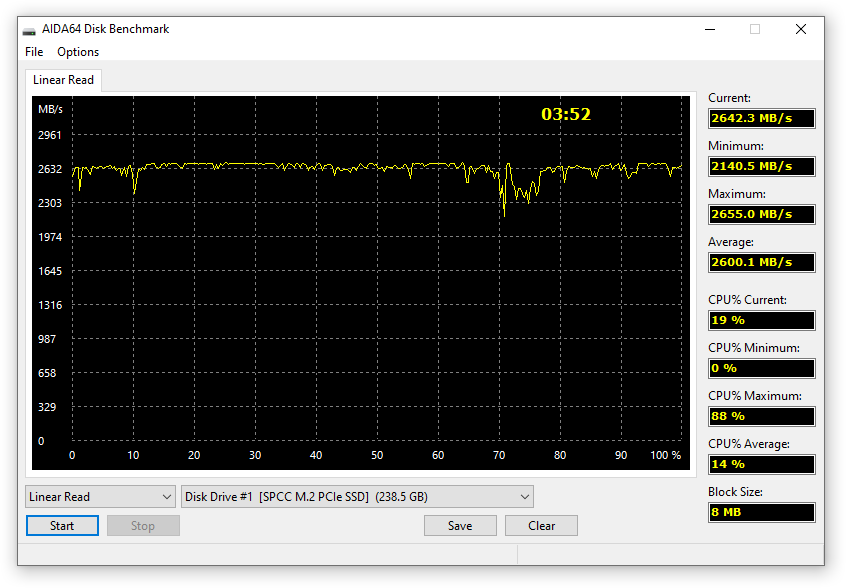Screen dimensions: 846x588
Task: Save the benchmark results
Action: point(460,526)
